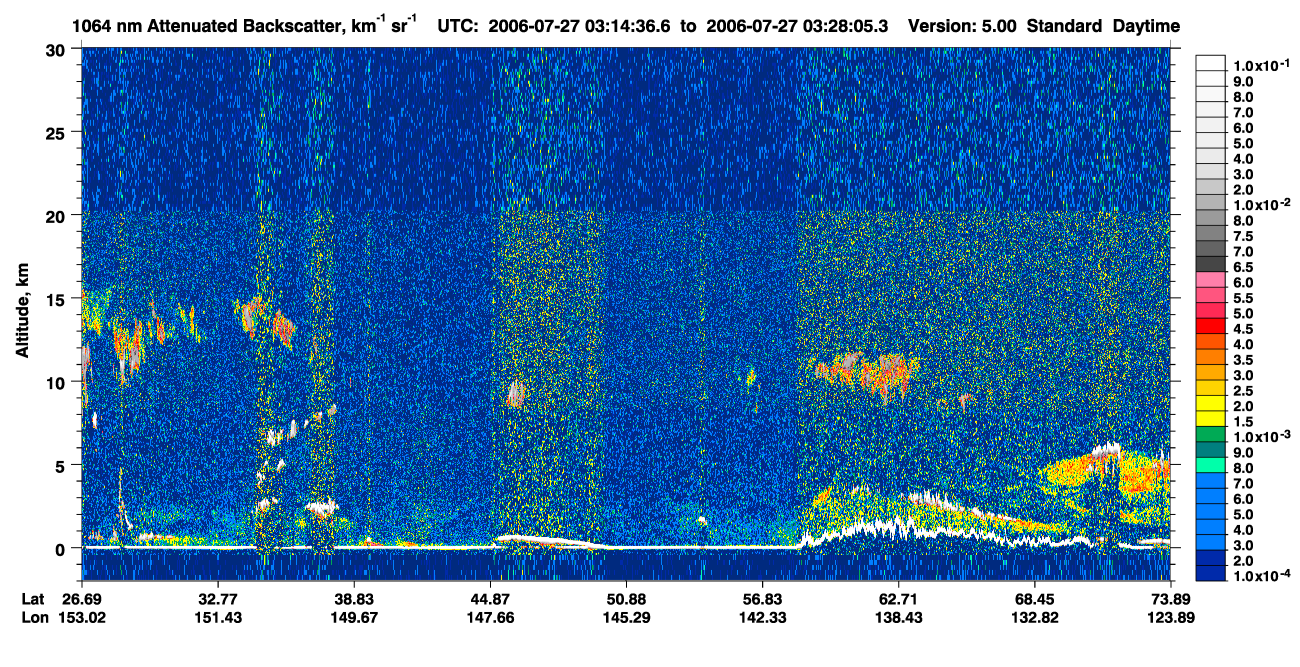1300x667 pixels.
Task: Click latitude value 68.45
Action: (x=1035, y=599)
